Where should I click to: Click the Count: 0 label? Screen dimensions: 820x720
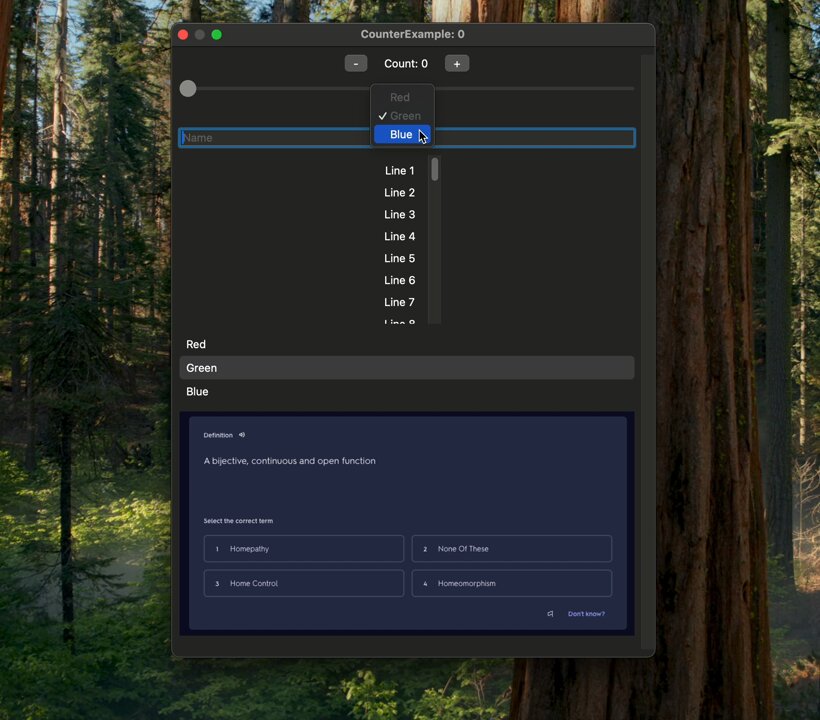(406, 64)
